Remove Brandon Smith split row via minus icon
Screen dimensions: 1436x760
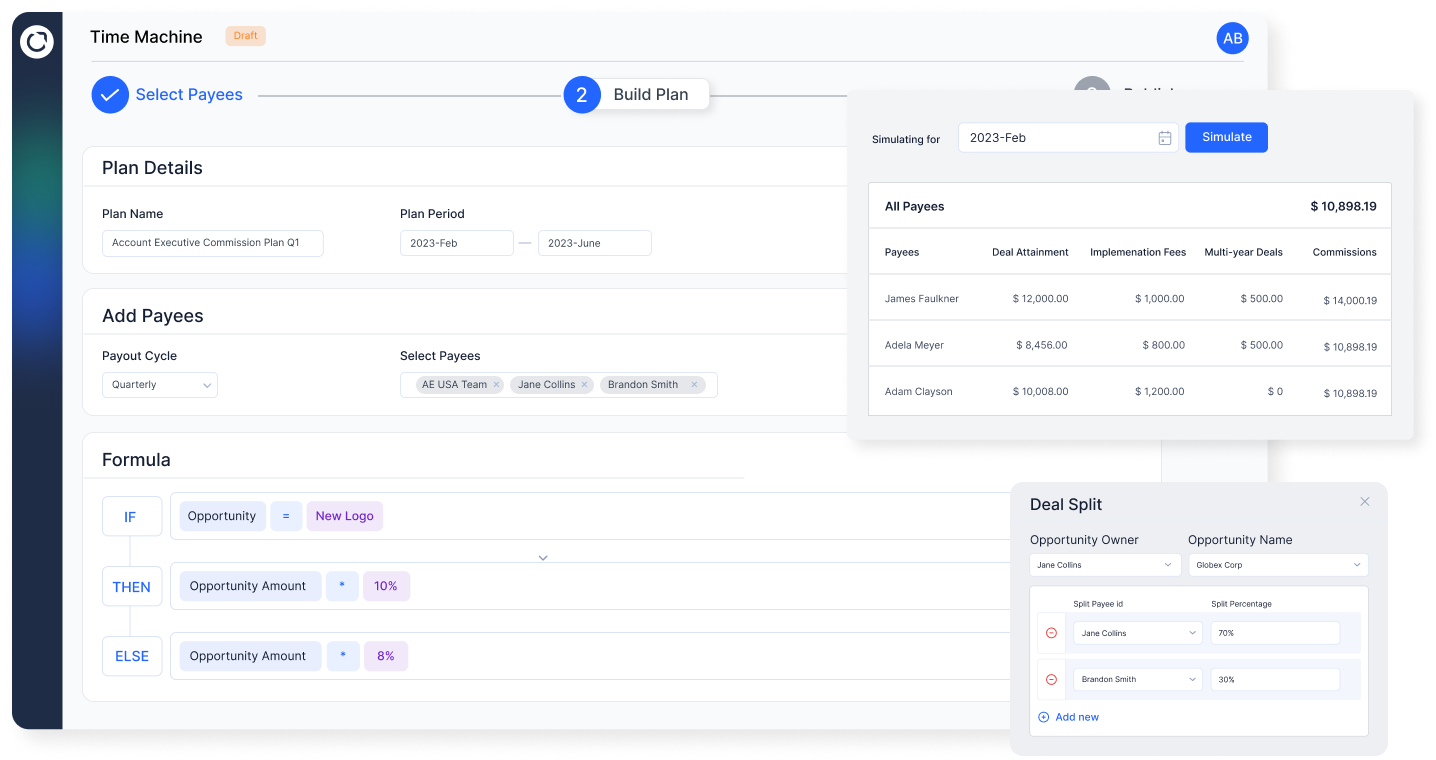click(x=1051, y=679)
